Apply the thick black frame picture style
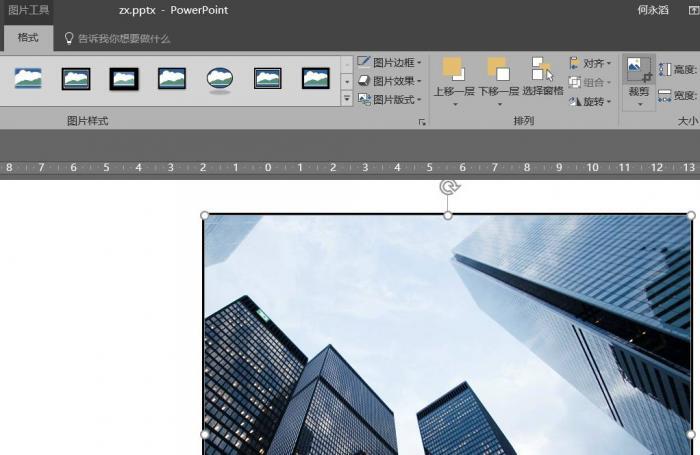 (x=124, y=79)
